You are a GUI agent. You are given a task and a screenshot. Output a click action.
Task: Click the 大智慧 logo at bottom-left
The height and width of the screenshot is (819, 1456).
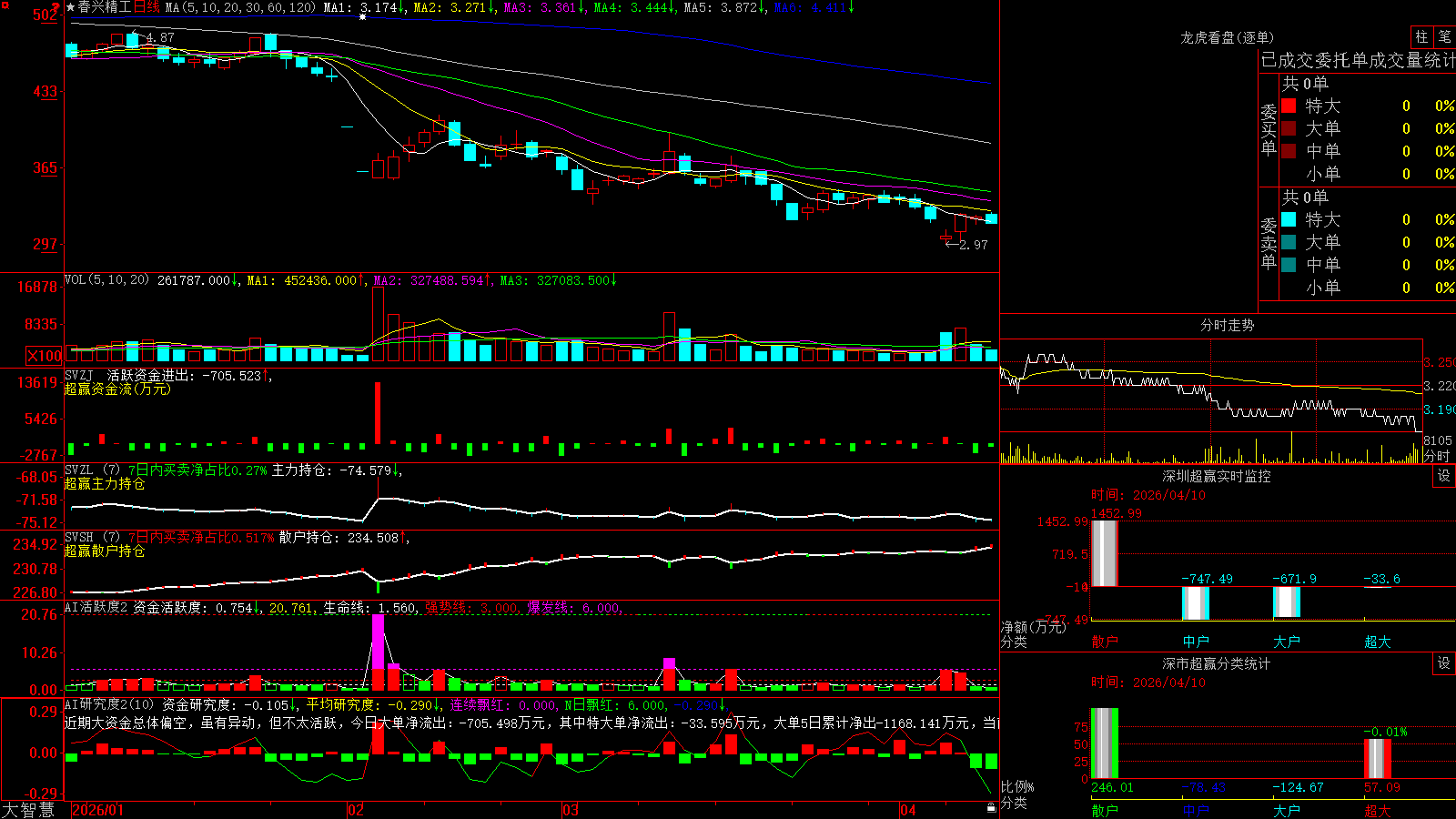pos(28,810)
